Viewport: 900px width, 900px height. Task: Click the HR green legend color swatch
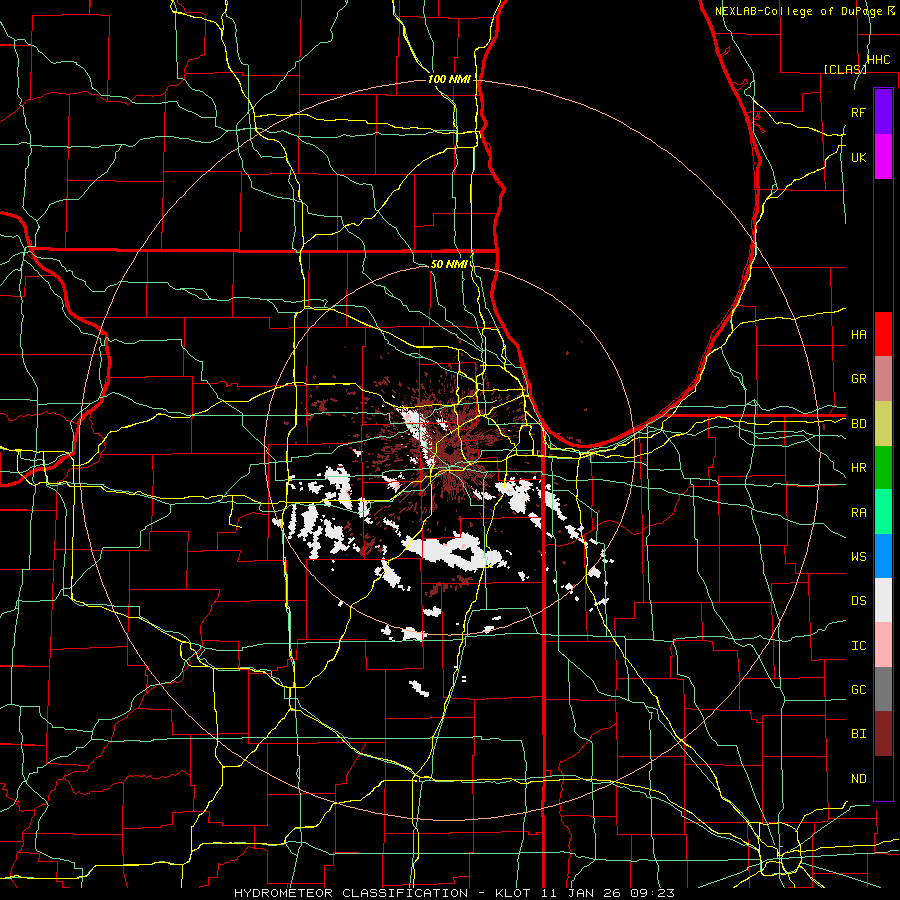(x=883, y=468)
